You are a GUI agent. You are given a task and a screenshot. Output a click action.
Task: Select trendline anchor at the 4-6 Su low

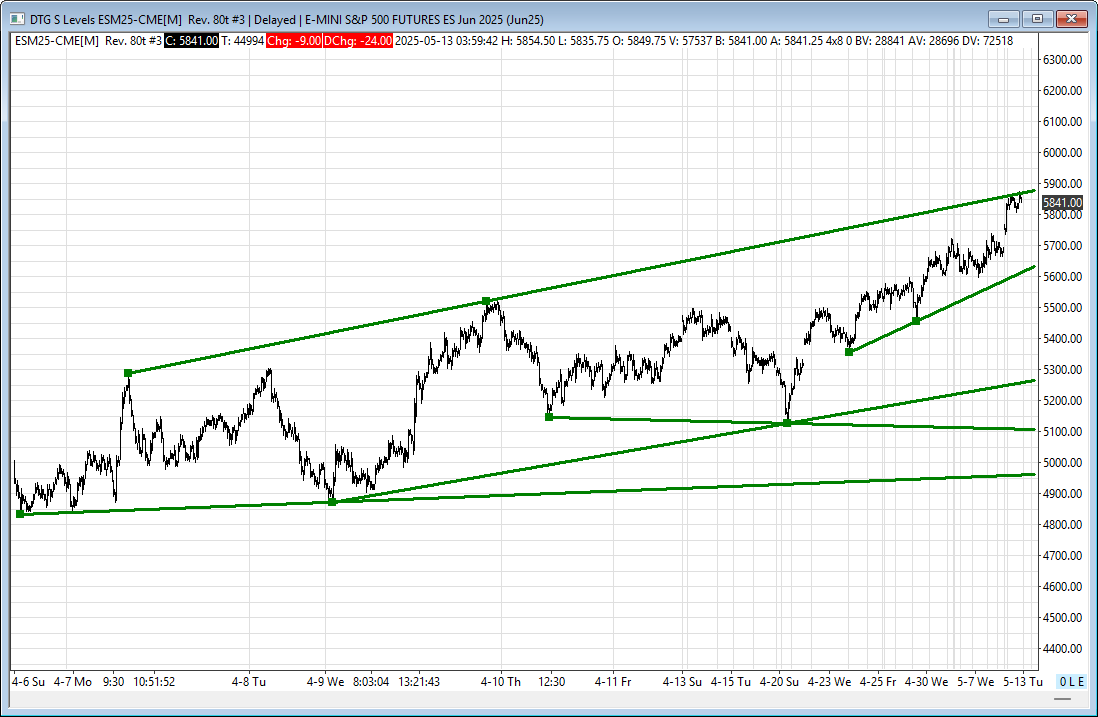point(20,514)
